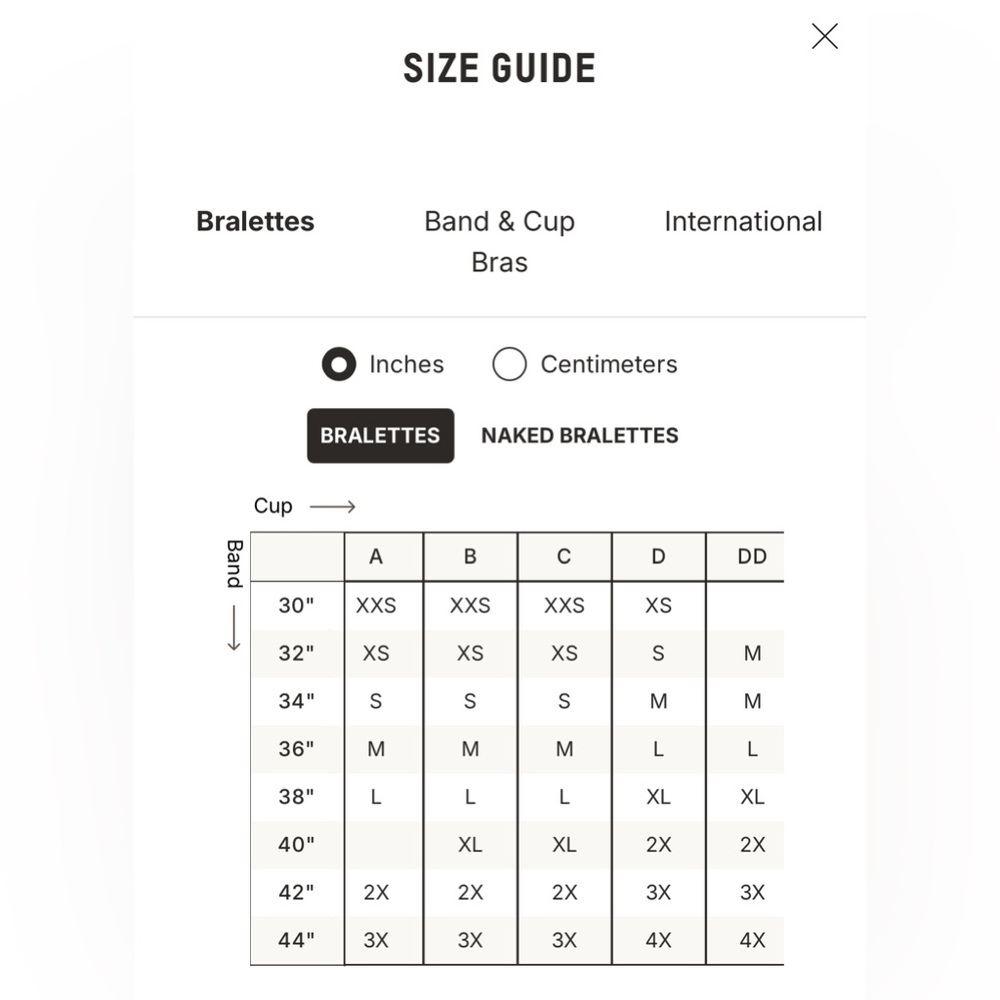
Task: Click the 30" band row label
Action: (x=297, y=605)
